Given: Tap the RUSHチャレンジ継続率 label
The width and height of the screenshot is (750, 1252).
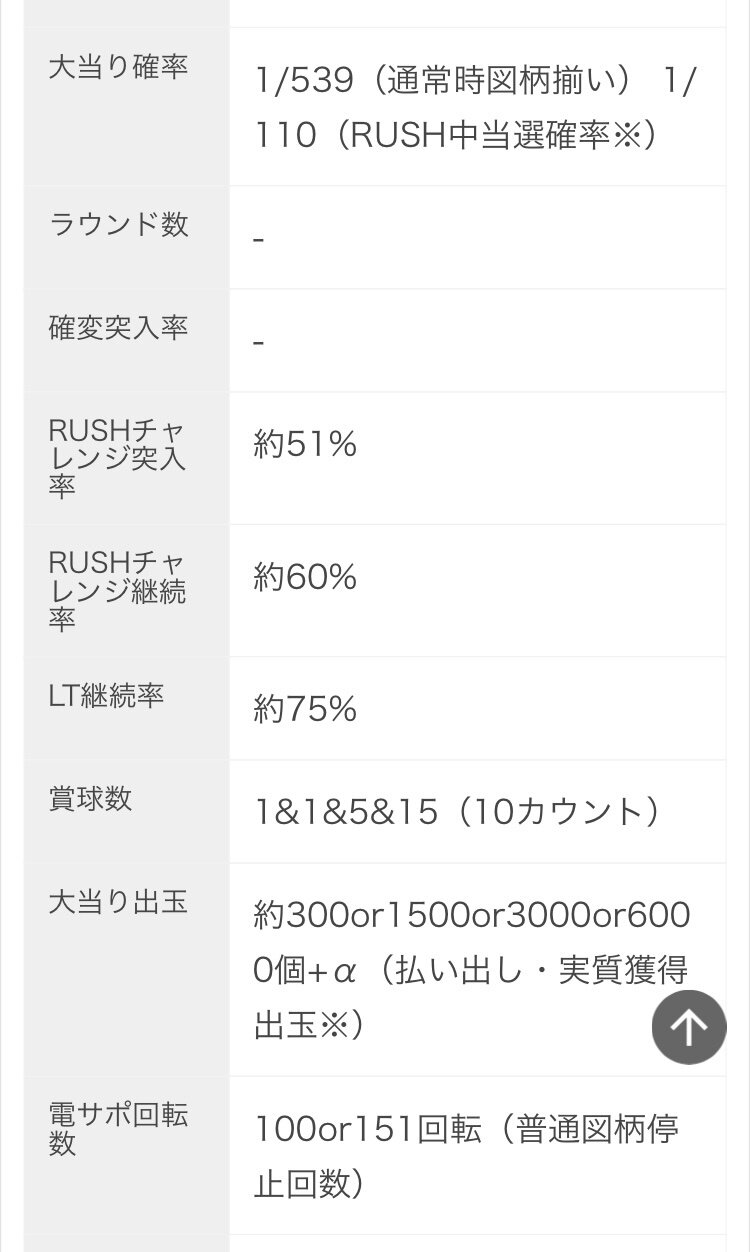Looking at the screenshot, I should click(x=118, y=591).
